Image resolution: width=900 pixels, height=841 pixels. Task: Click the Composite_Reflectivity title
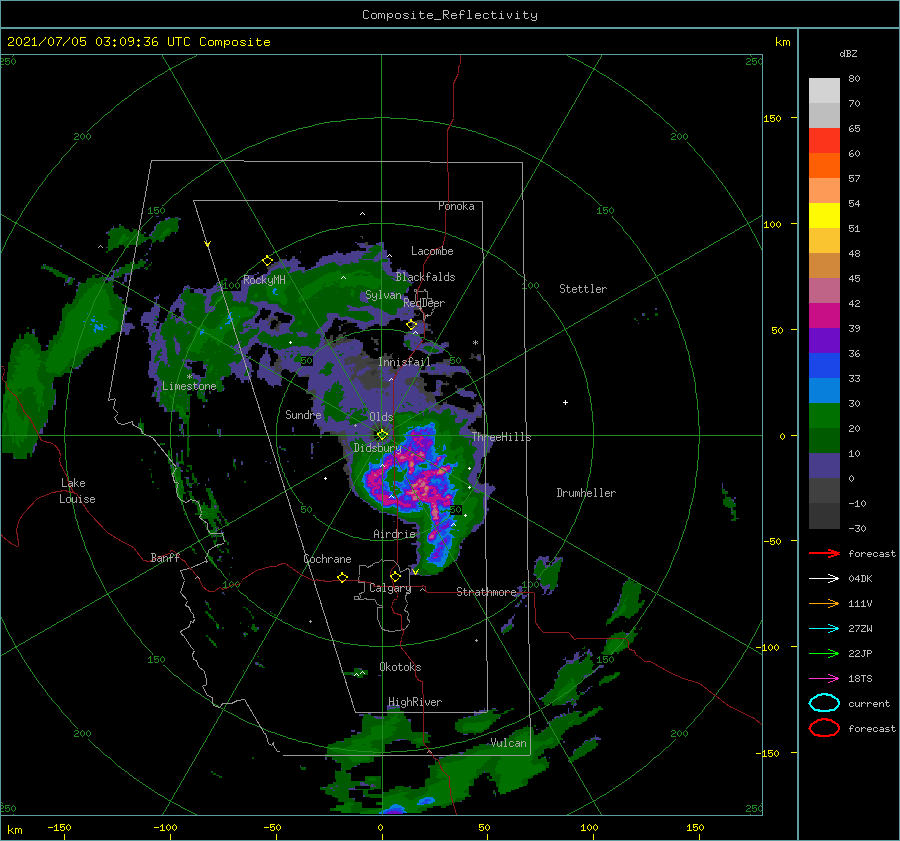pyautogui.click(x=450, y=15)
